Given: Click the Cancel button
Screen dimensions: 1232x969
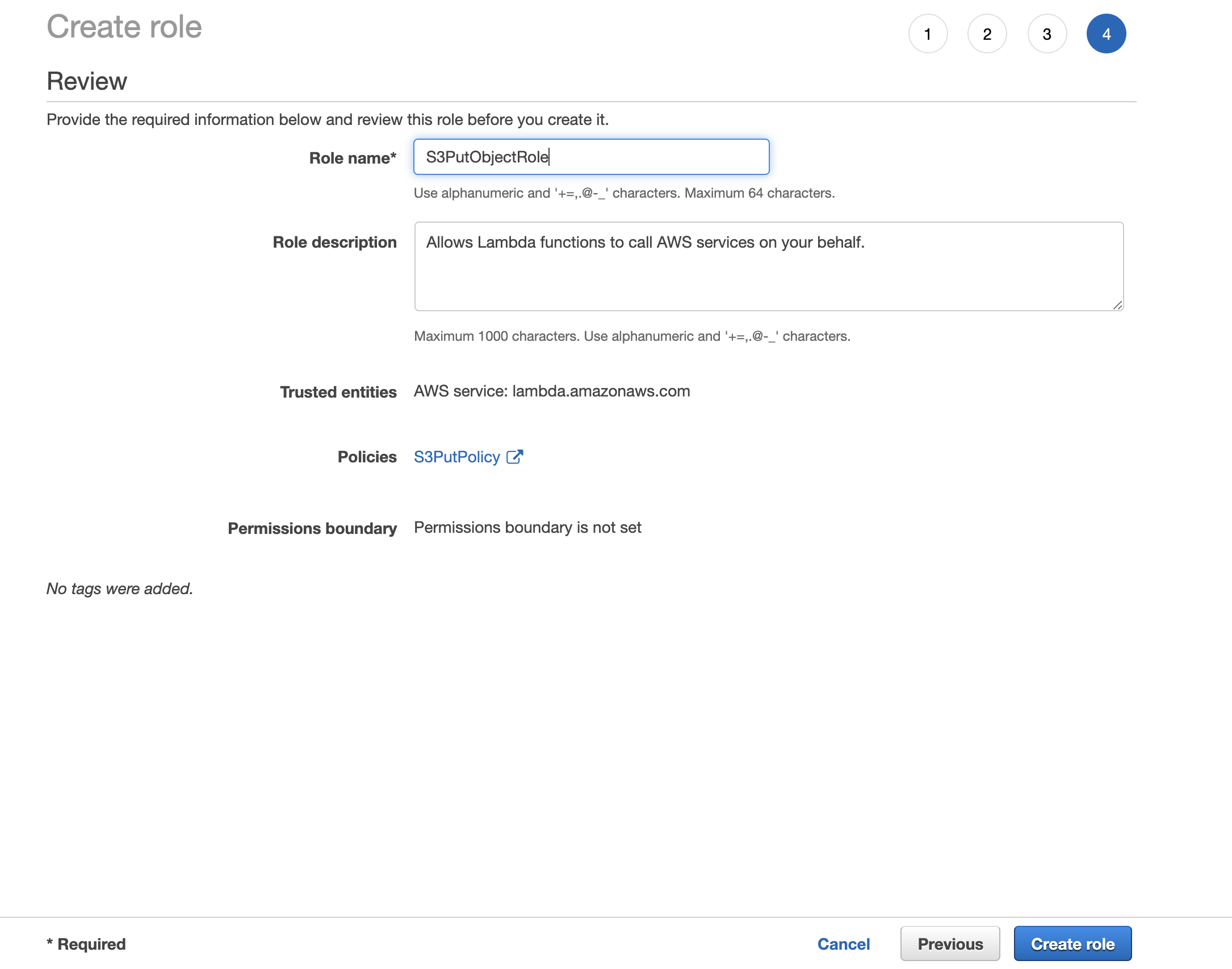Looking at the screenshot, I should pos(843,943).
